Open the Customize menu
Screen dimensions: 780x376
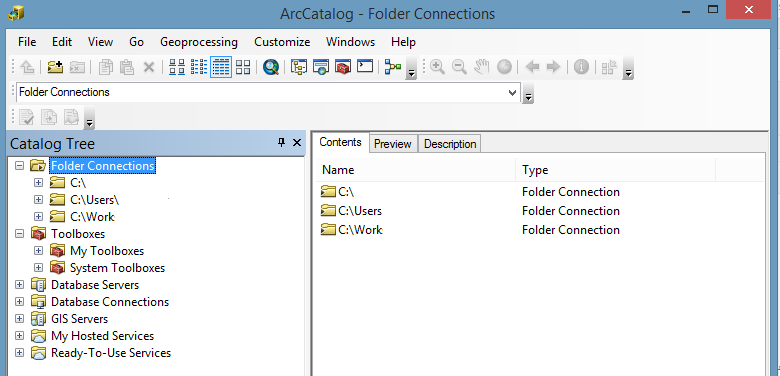click(282, 42)
